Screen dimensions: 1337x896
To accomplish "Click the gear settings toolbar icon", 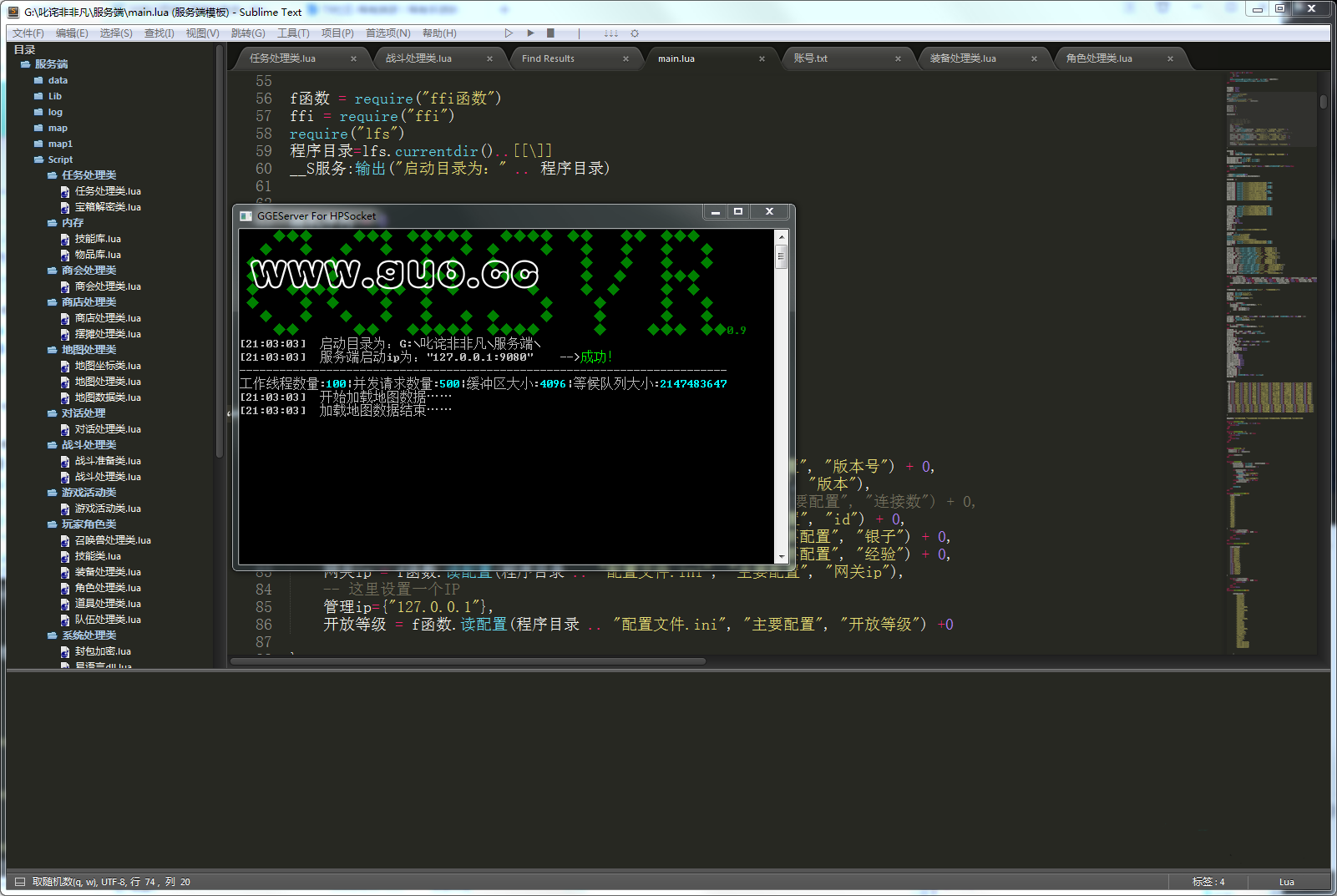I will pyautogui.click(x=635, y=33).
